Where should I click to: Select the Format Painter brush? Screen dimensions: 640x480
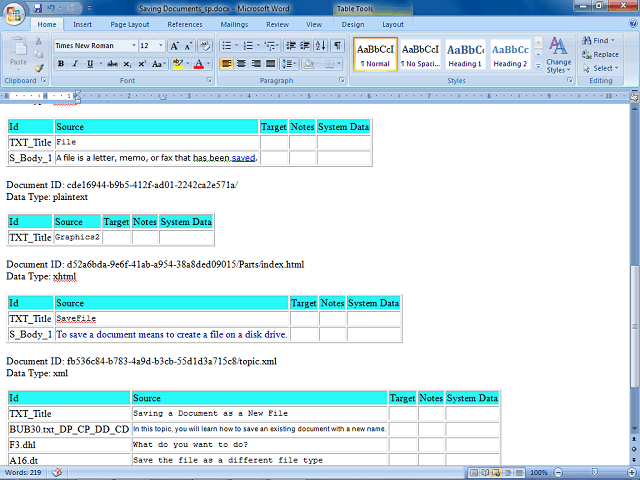click(38, 68)
